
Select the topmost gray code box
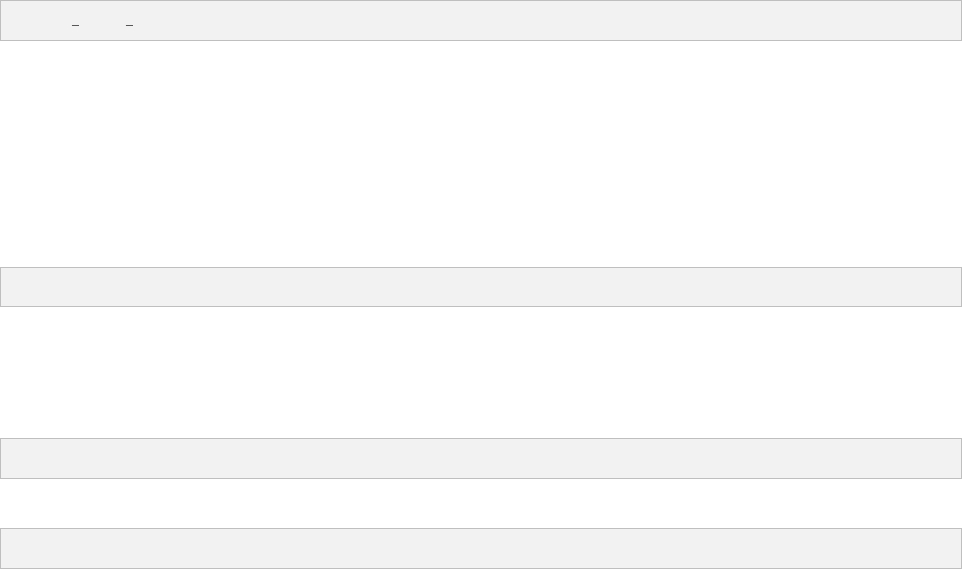481,20
